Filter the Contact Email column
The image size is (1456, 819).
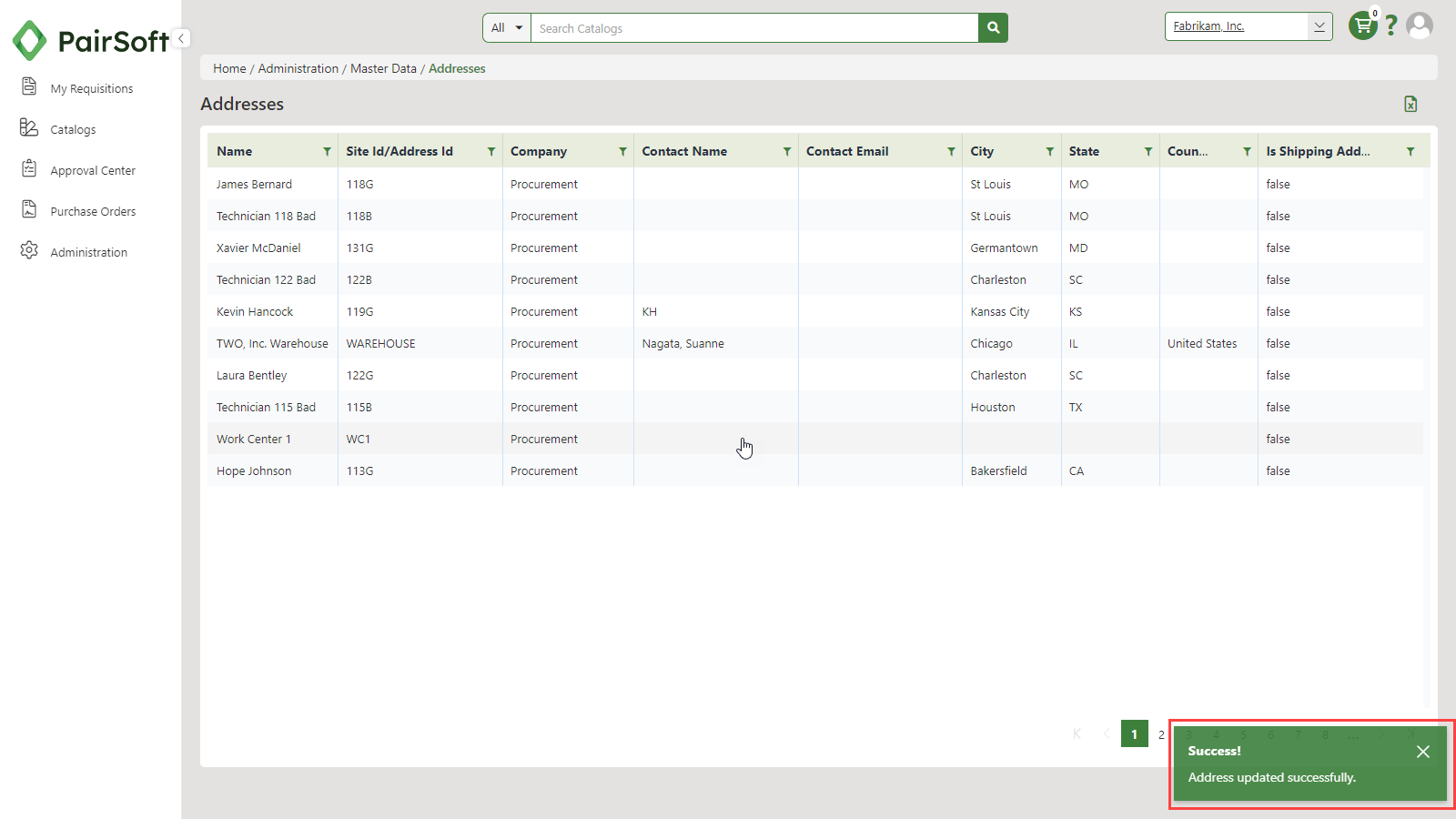tap(951, 152)
